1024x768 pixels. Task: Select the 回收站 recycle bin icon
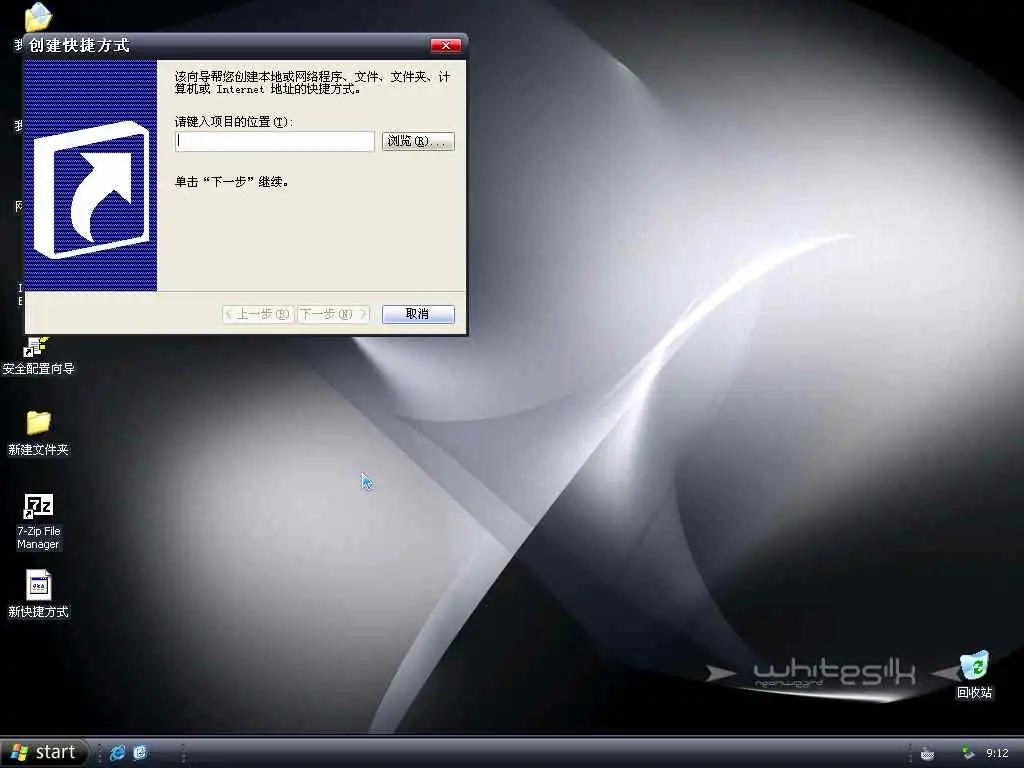[974, 675]
